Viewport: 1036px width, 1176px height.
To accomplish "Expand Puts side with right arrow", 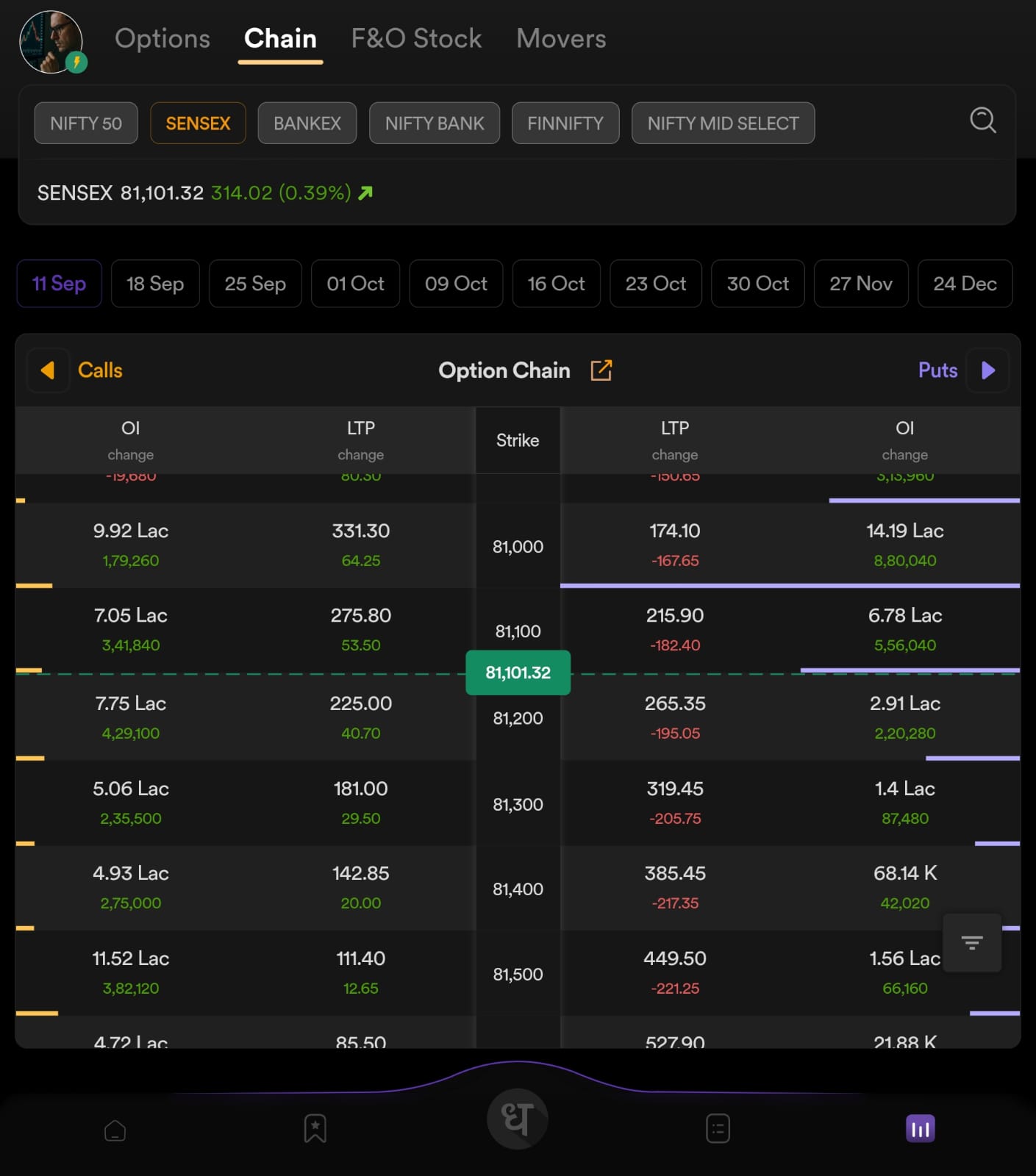I will [988, 370].
